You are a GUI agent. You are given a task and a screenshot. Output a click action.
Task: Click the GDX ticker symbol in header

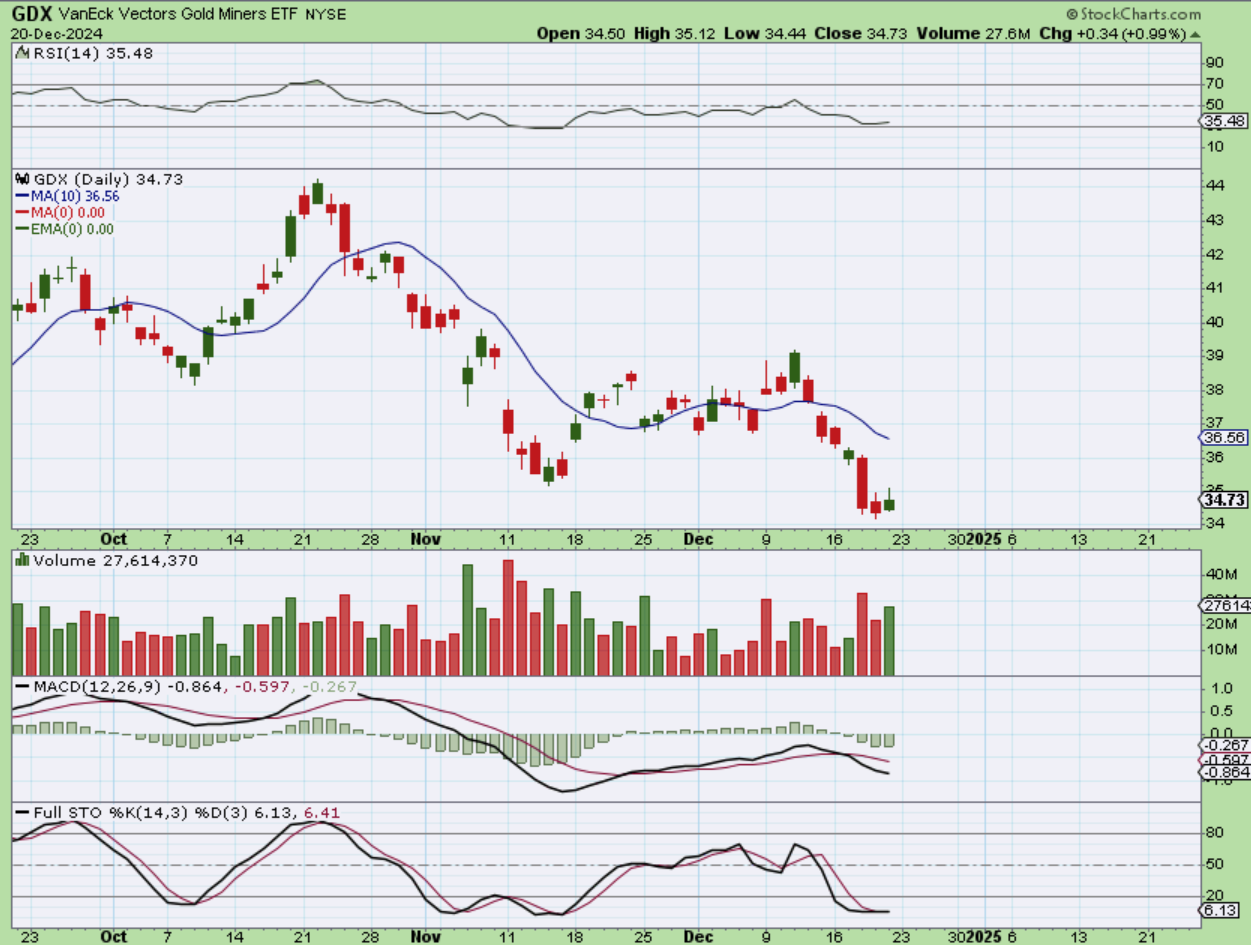point(31,14)
